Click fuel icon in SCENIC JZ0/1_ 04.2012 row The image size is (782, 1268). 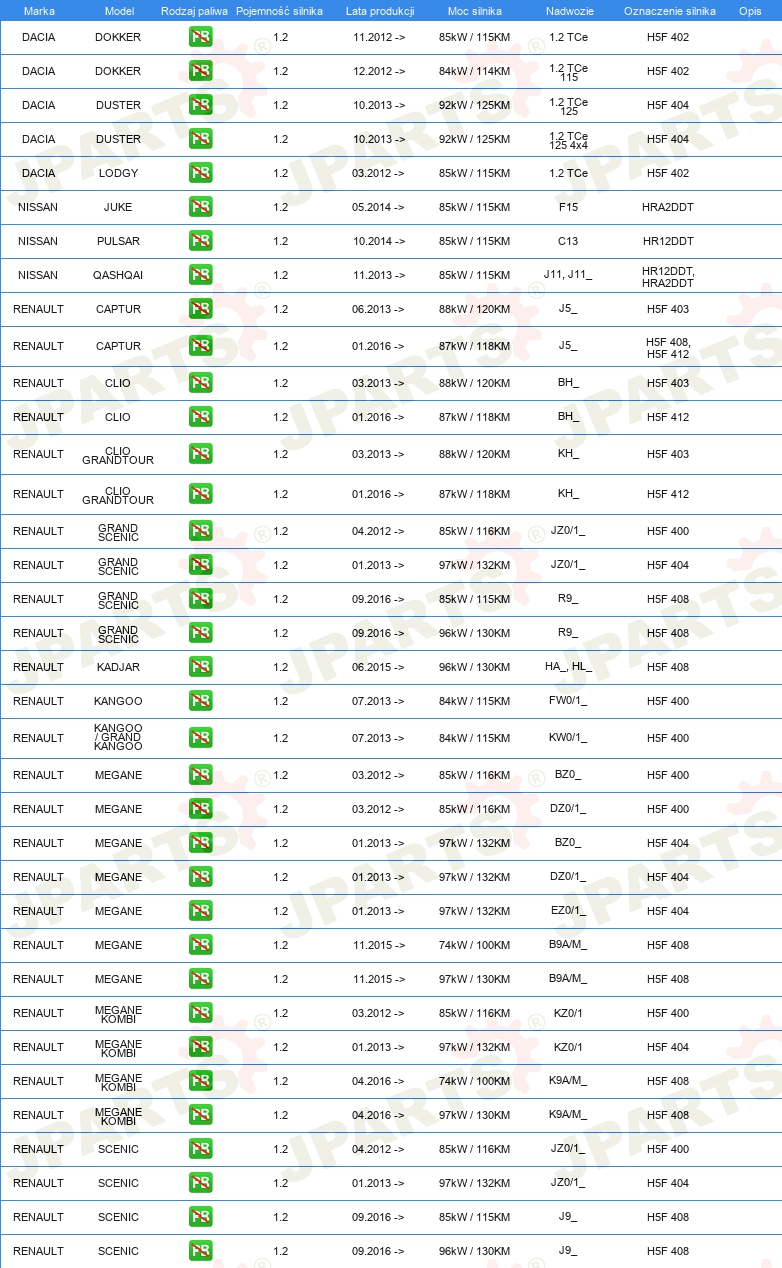coord(200,1149)
